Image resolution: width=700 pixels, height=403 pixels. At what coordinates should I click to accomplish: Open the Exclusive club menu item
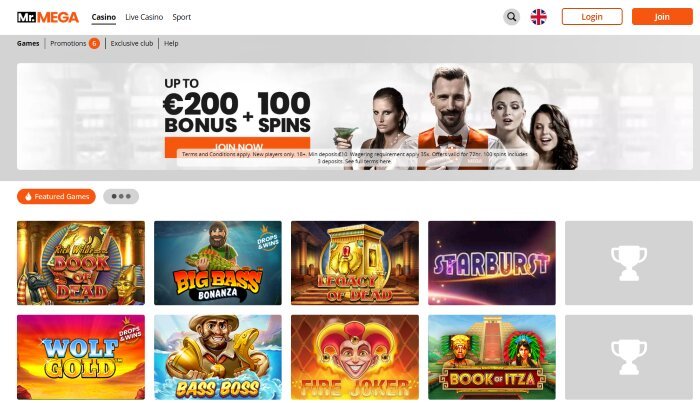coord(132,43)
